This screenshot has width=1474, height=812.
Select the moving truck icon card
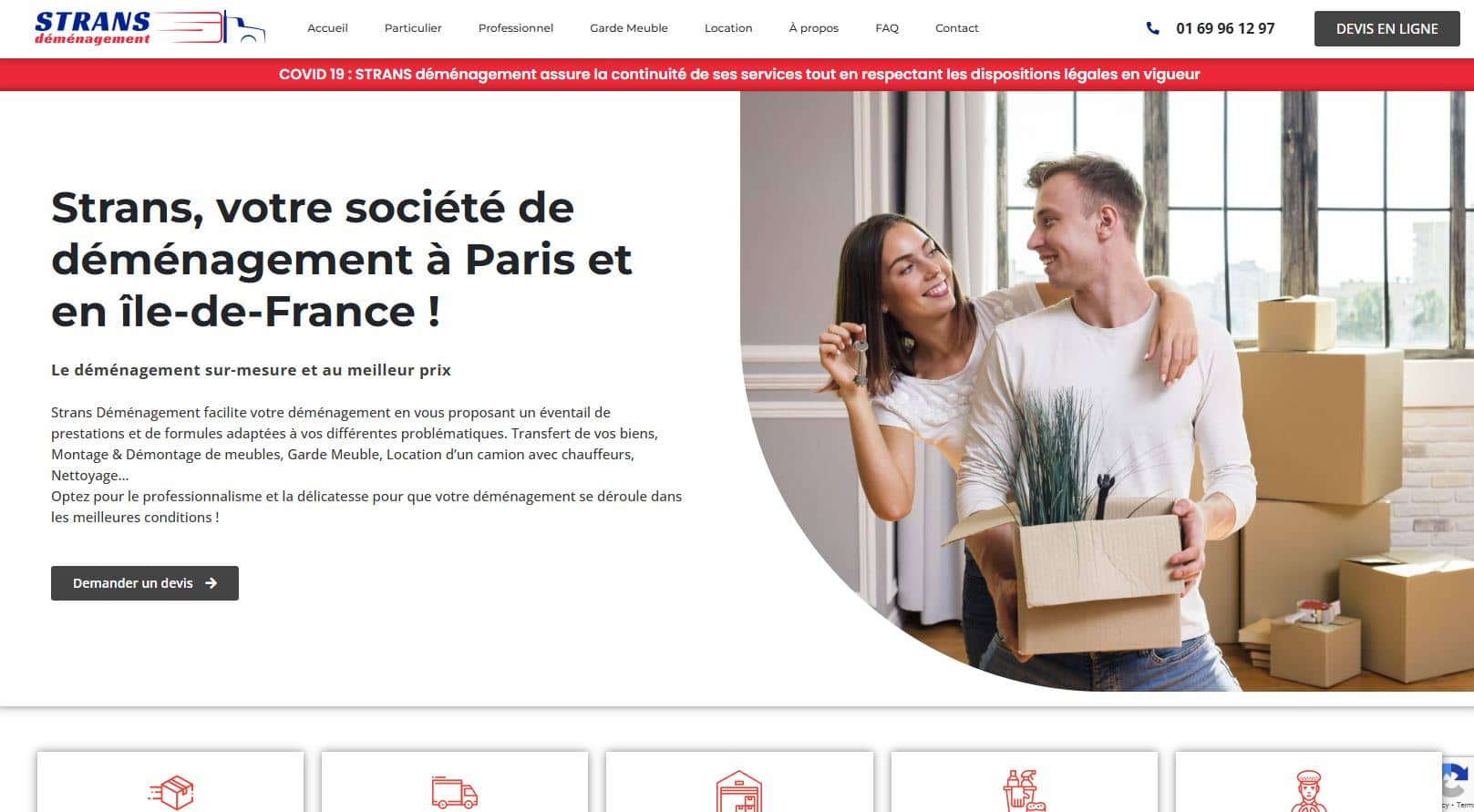pyautogui.click(x=455, y=782)
